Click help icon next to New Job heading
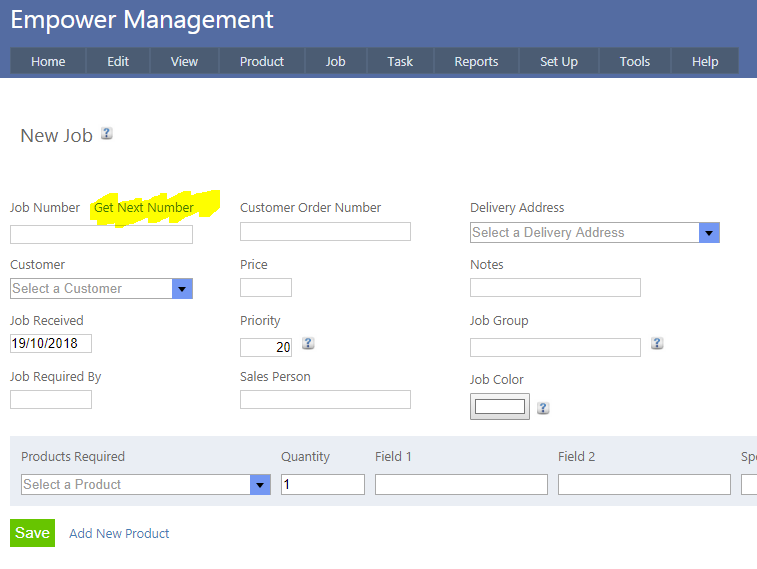The image size is (757, 569). [x=107, y=133]
